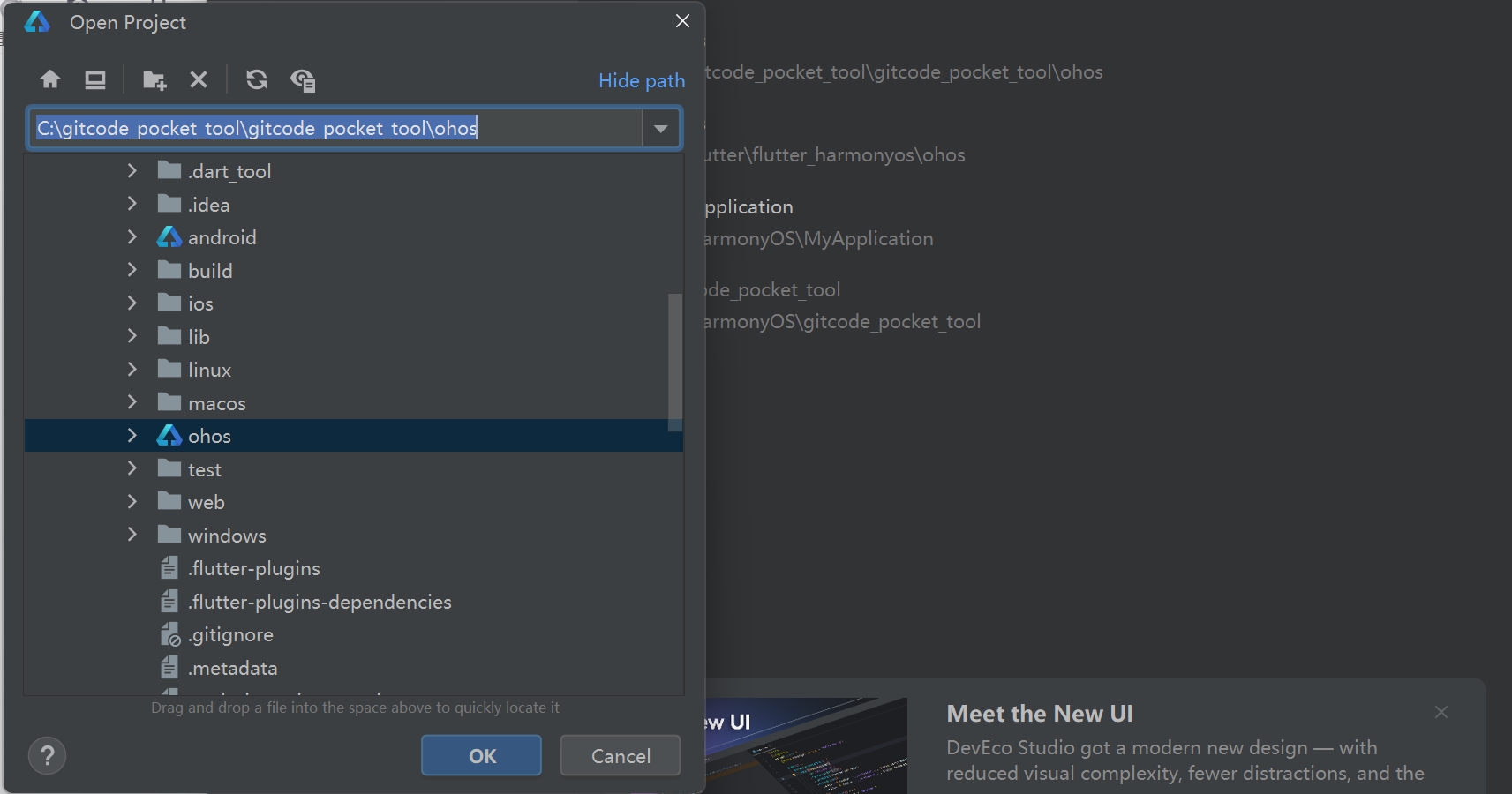
Task: Open path history dropdown arrow
Action: click(x=661, y=129)
